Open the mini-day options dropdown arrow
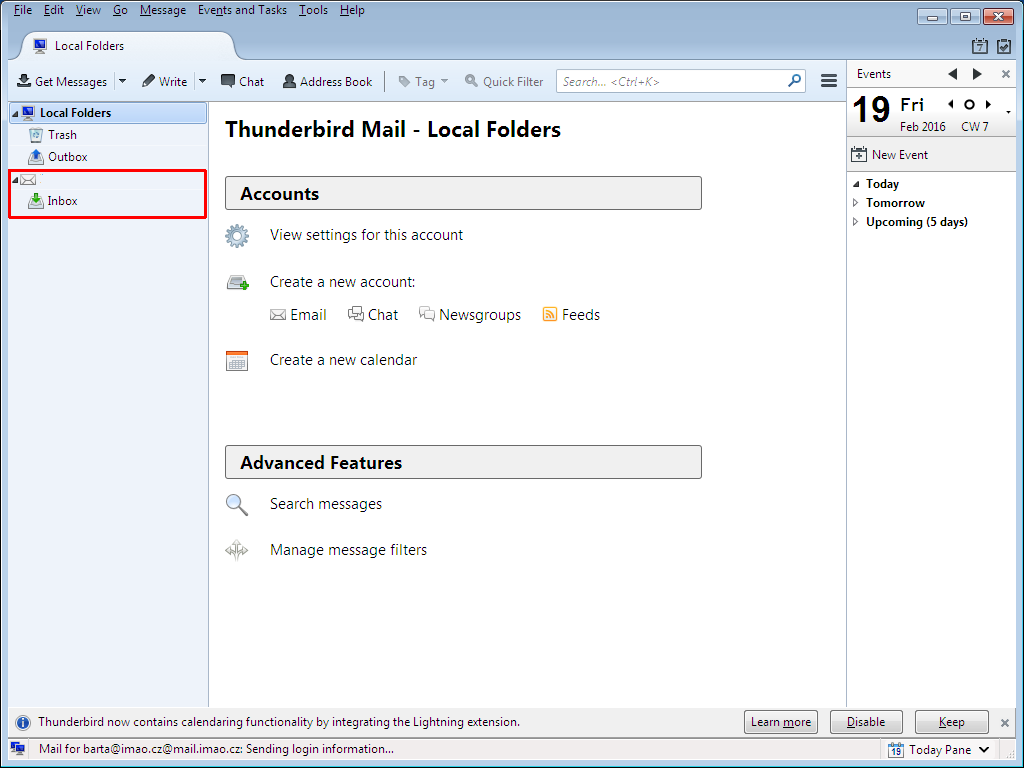This screenshot has width=1024, height=768. coord(1009,112)
